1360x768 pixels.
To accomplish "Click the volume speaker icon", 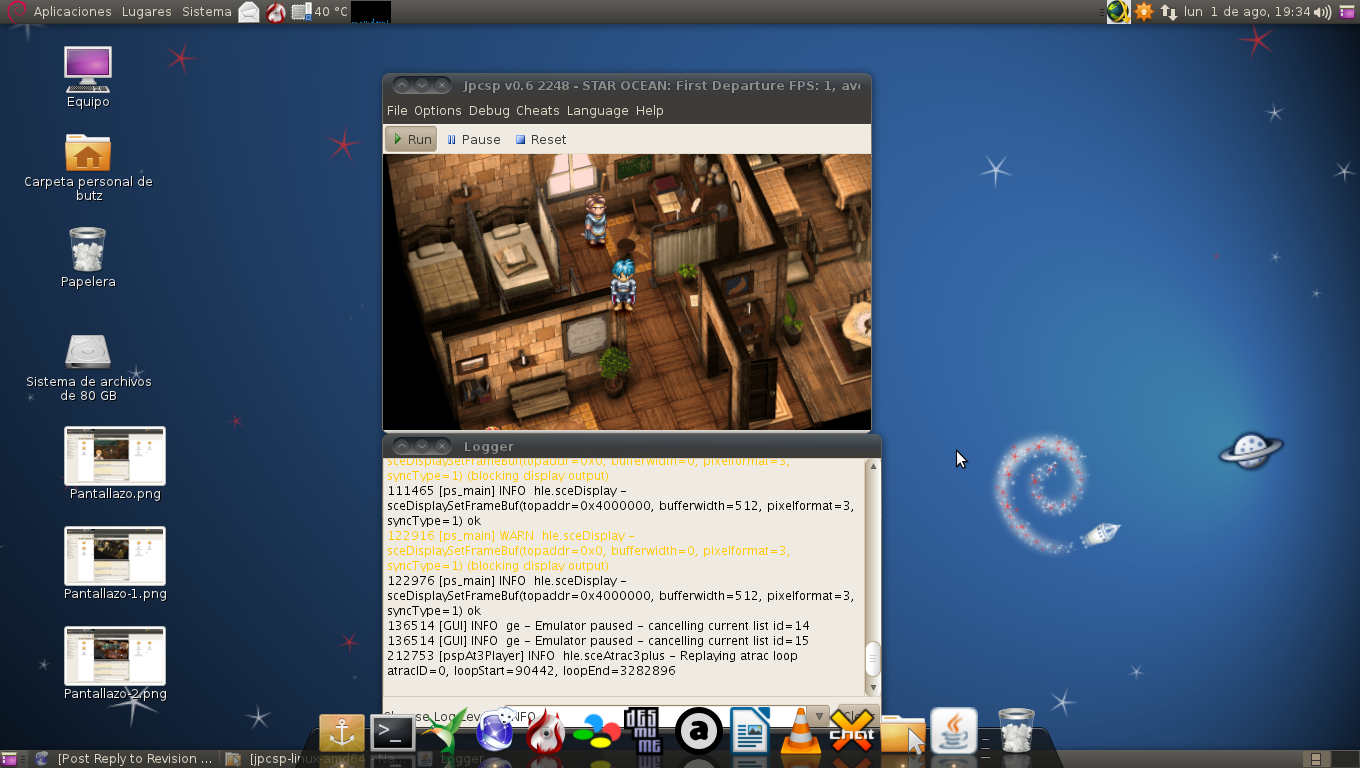I will point(1323,12).
